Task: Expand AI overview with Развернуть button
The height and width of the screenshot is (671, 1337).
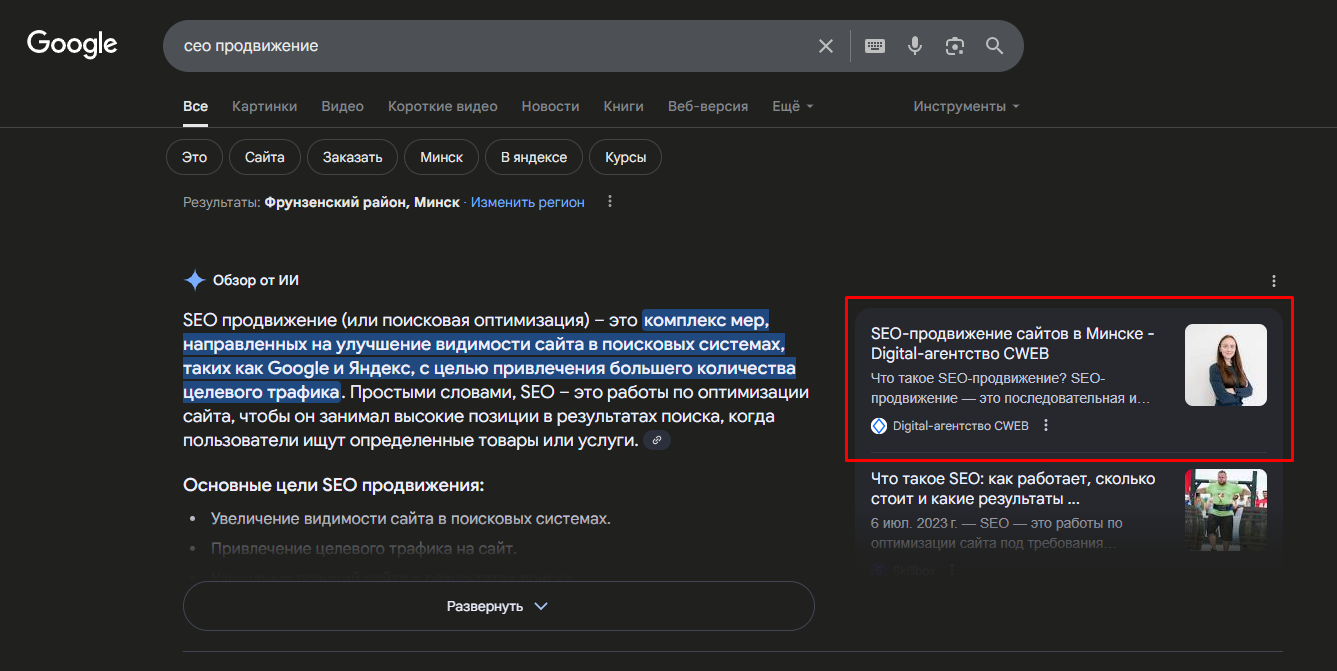Action: click(498, 606)
